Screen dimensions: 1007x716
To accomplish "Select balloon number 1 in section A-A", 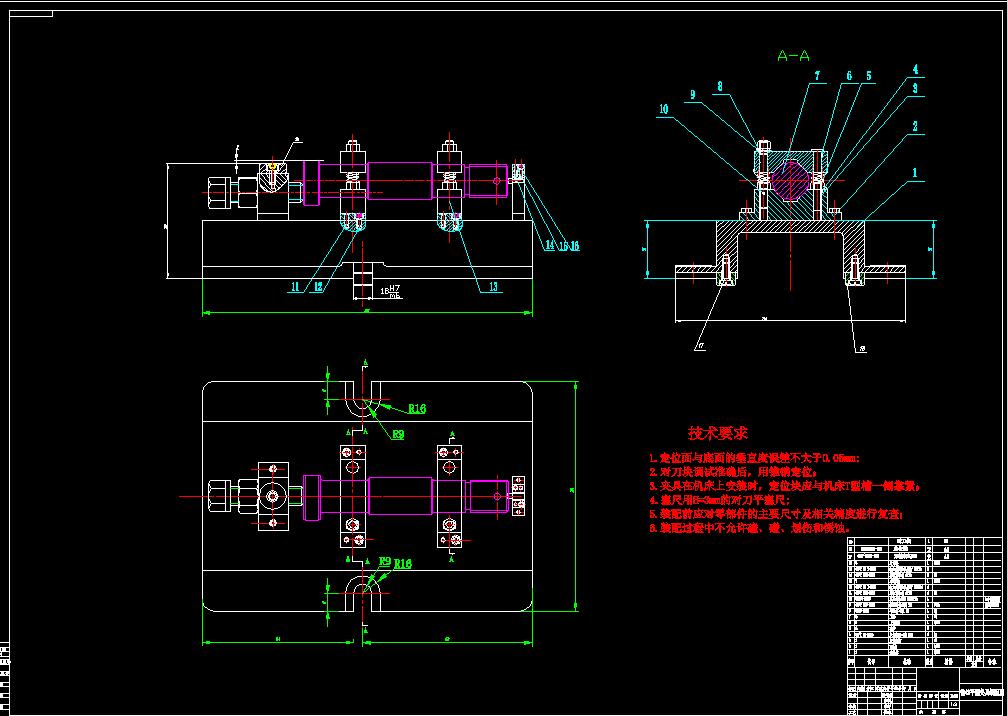I will (915, 173).
